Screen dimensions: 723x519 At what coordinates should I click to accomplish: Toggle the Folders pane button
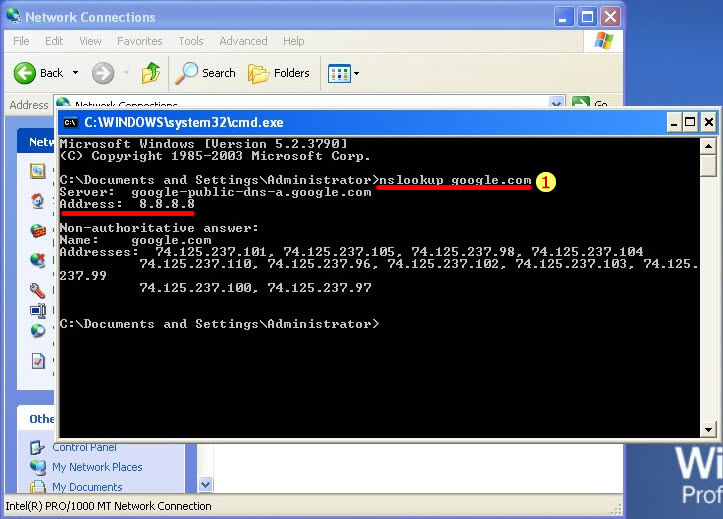coord(279,73)
